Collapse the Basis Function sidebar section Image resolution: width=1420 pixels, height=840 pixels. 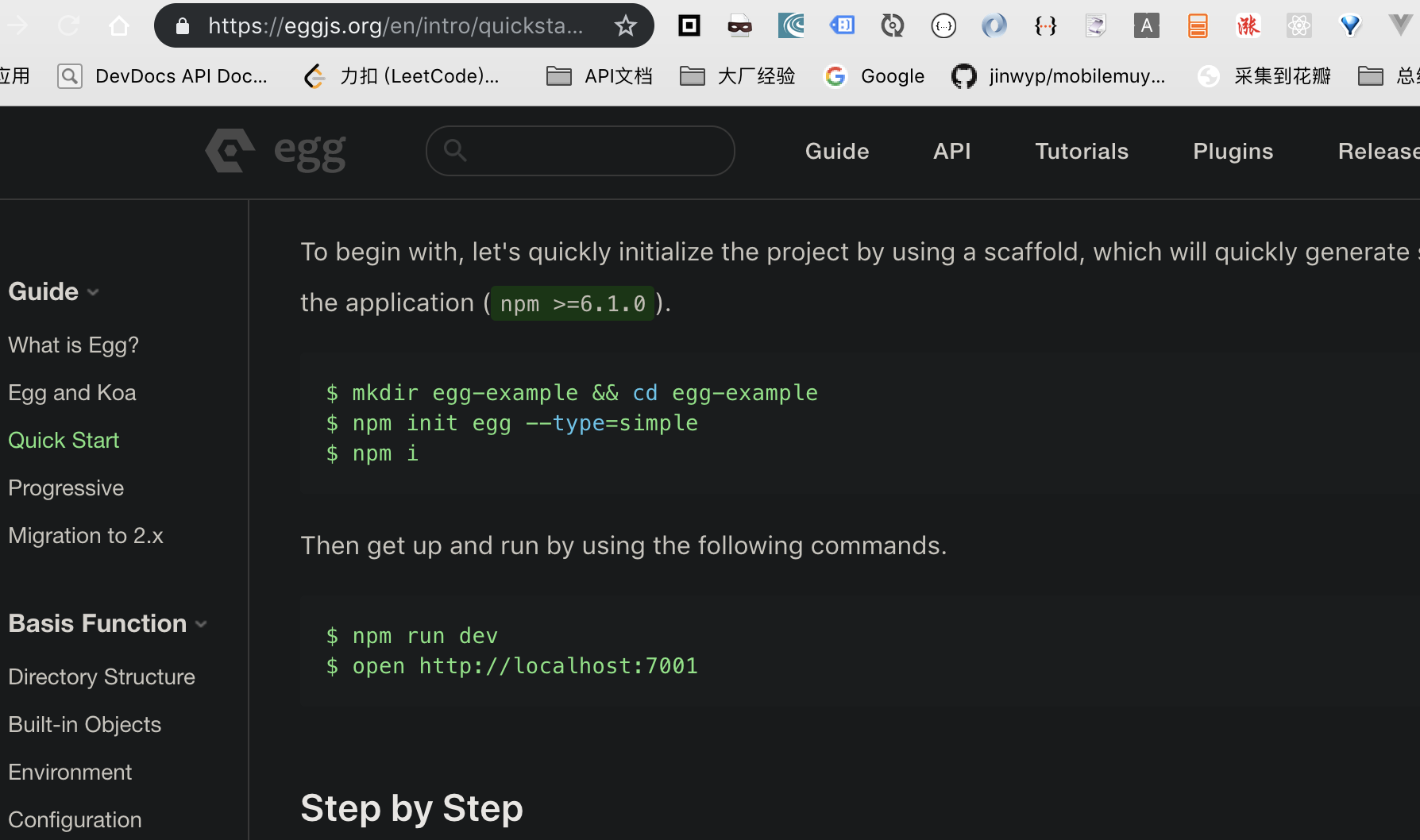point(108,623)
